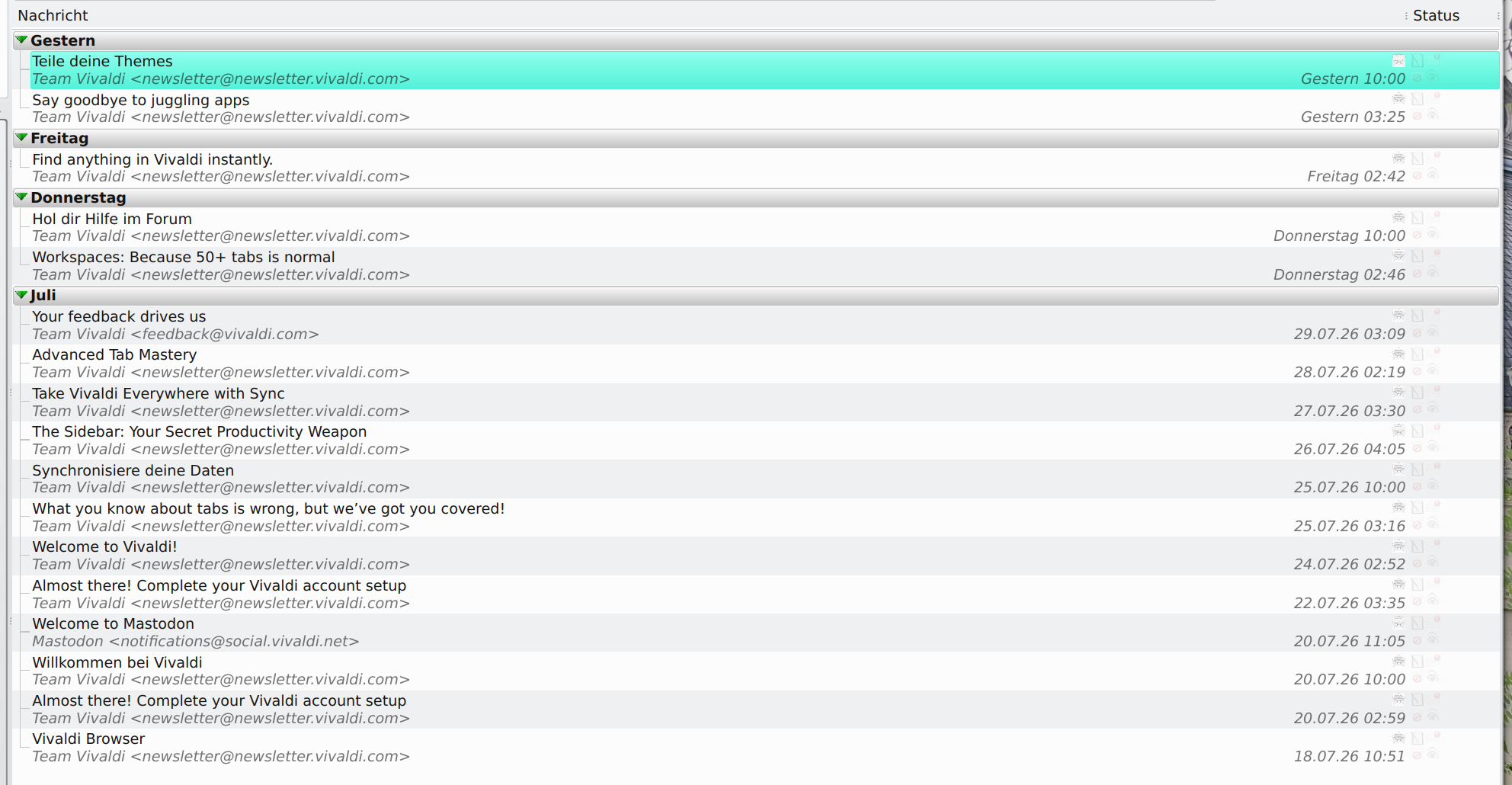Select the 'Welcome to Vivaldi!' subject
This screenshot has height=785, width=1512.
104,546
